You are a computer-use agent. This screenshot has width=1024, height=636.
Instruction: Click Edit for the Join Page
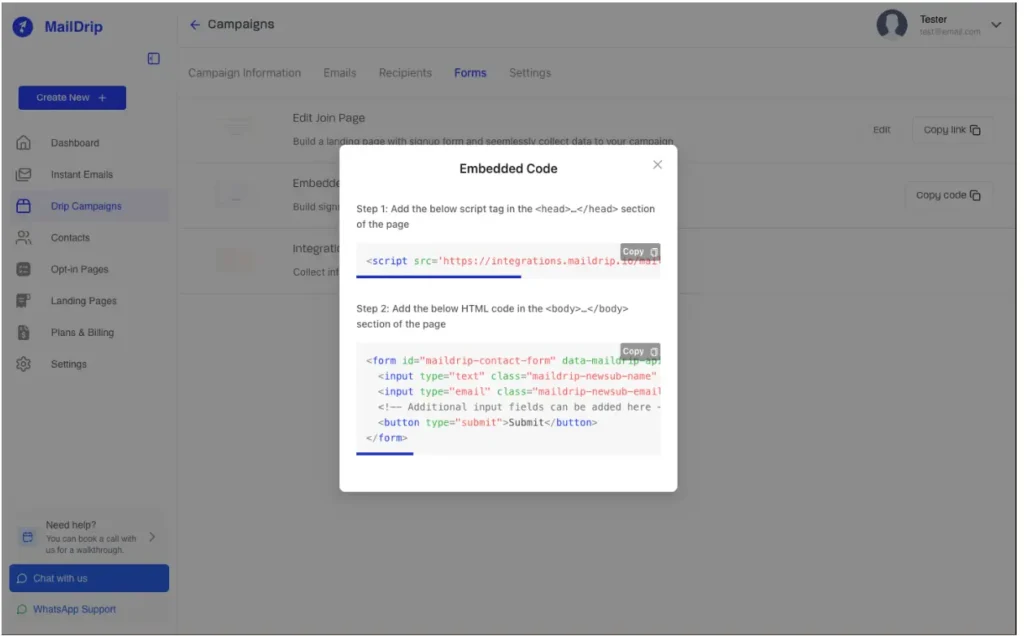pyautogui.click(x=882, y=130)
